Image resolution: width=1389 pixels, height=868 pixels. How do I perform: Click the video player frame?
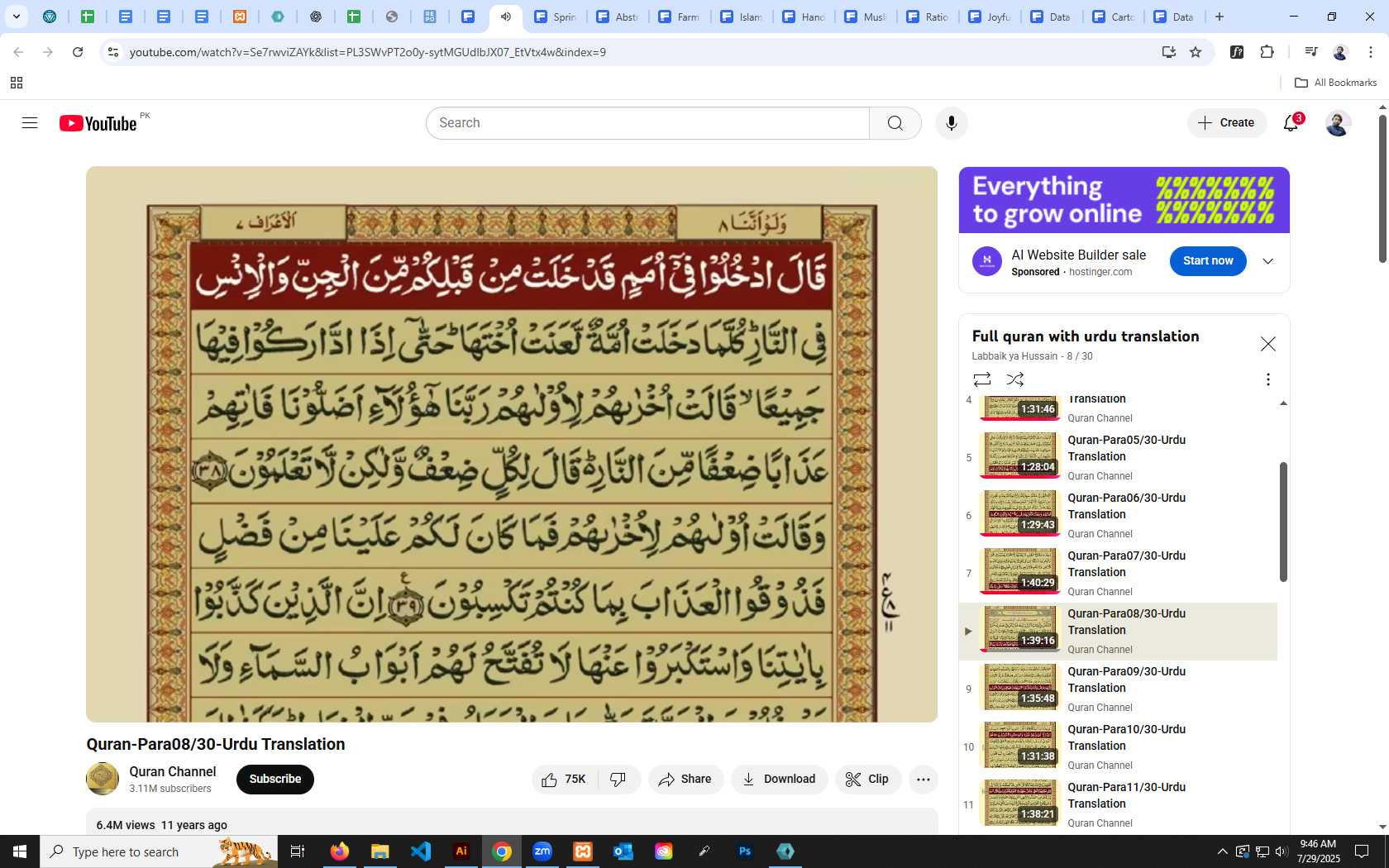click(x=512, y=445)
